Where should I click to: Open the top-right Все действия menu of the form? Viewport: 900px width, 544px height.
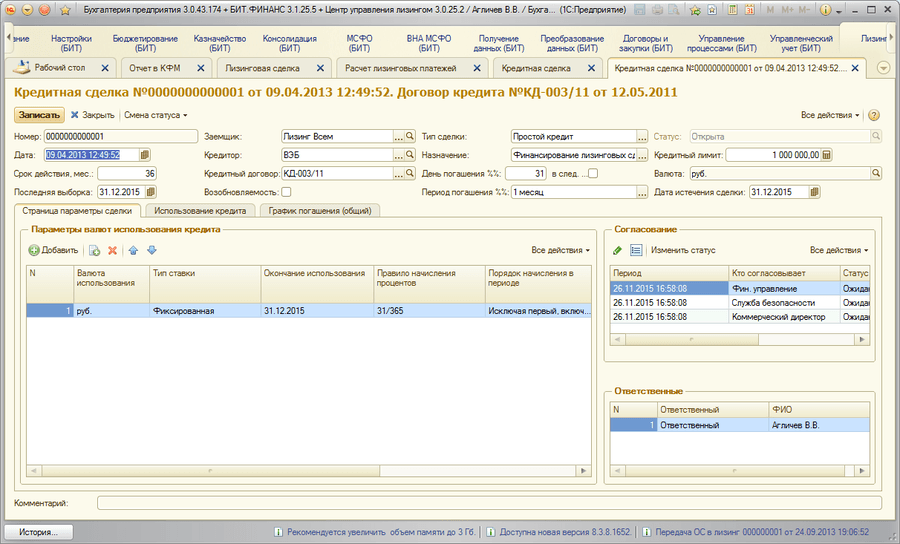tap(830, 115)
